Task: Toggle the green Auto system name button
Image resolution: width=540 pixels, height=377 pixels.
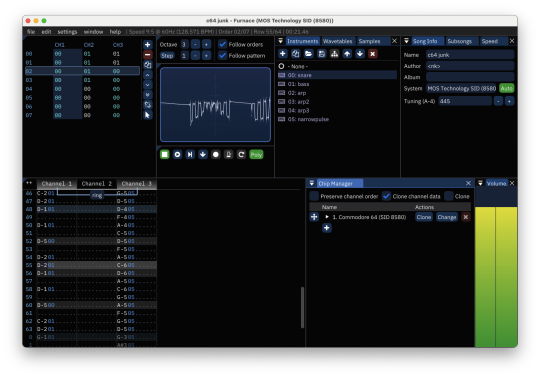Action: tap(507, 88)
